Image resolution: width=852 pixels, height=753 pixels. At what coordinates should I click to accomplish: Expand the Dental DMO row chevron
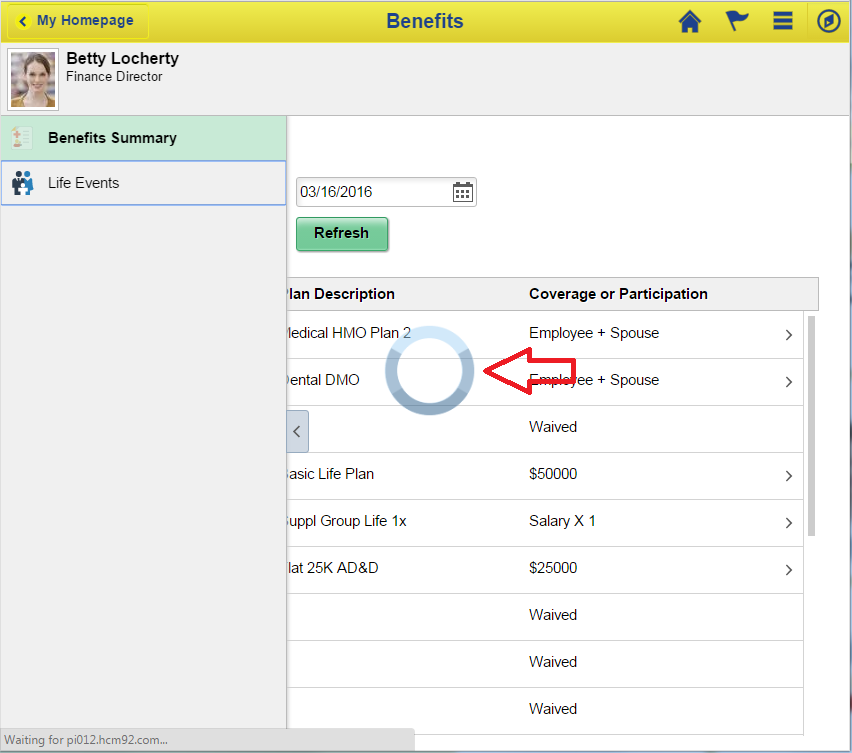[788, 382]
